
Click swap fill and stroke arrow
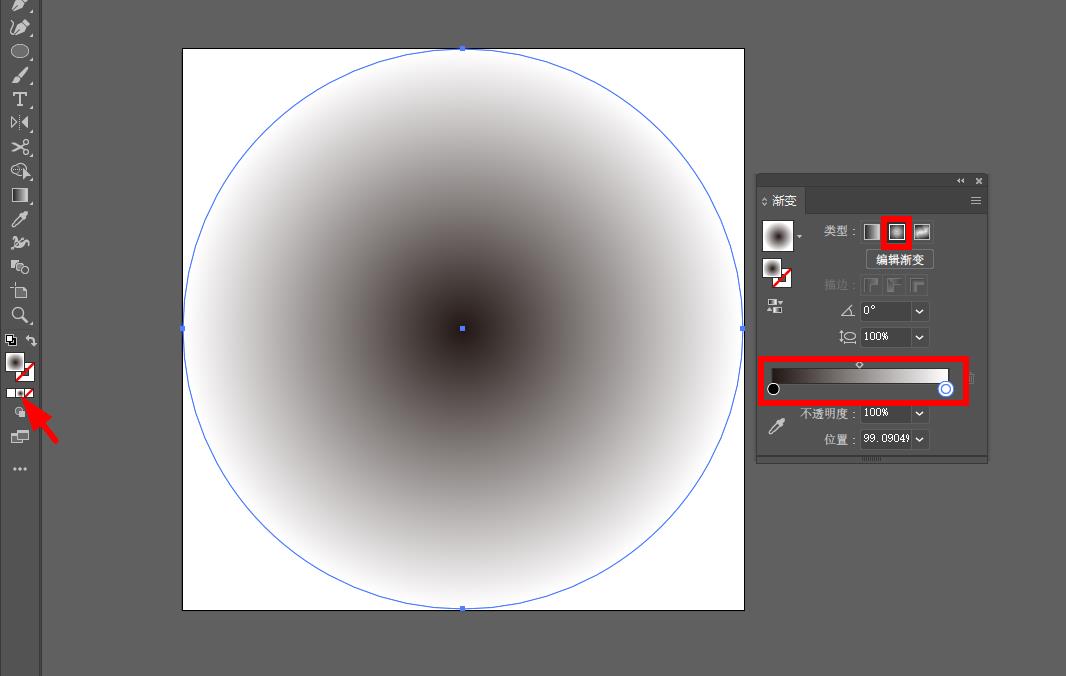31,340
